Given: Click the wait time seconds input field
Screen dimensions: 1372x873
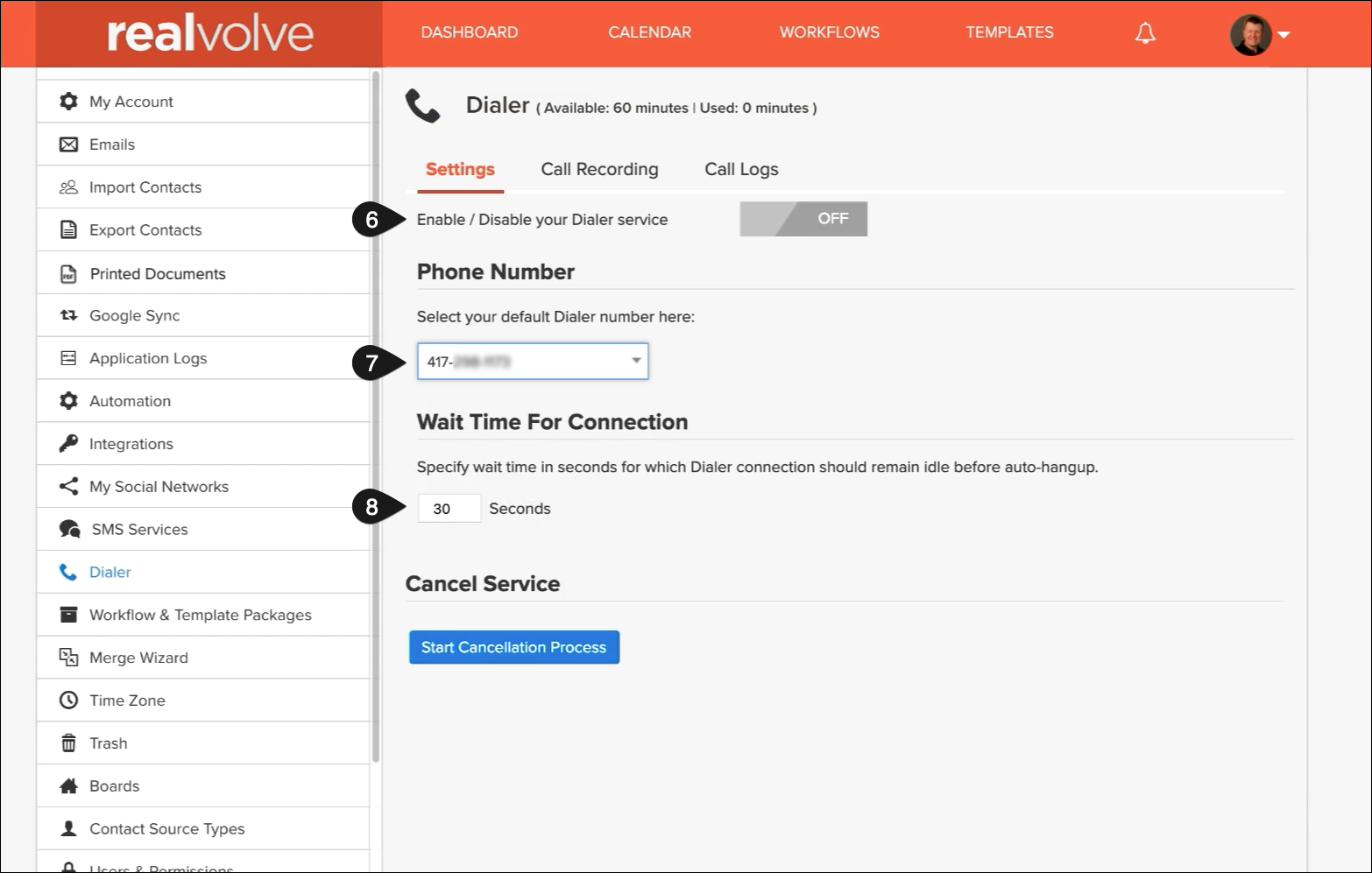Looking at the screenshot, I should pyautogui.click(x=449, y=509).
